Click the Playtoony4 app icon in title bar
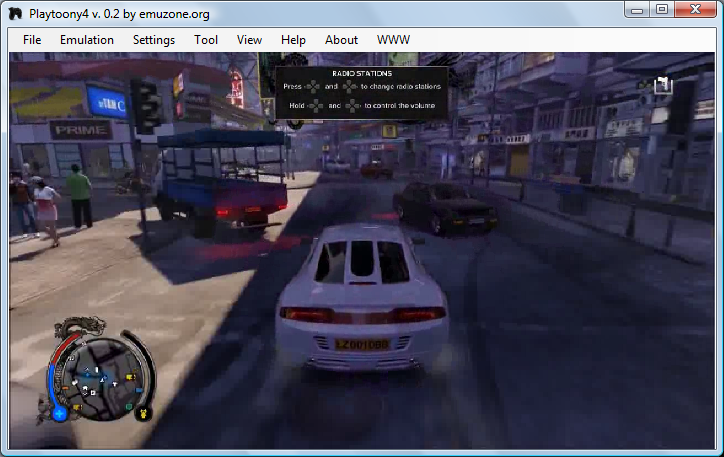 [x=15, y=13]
